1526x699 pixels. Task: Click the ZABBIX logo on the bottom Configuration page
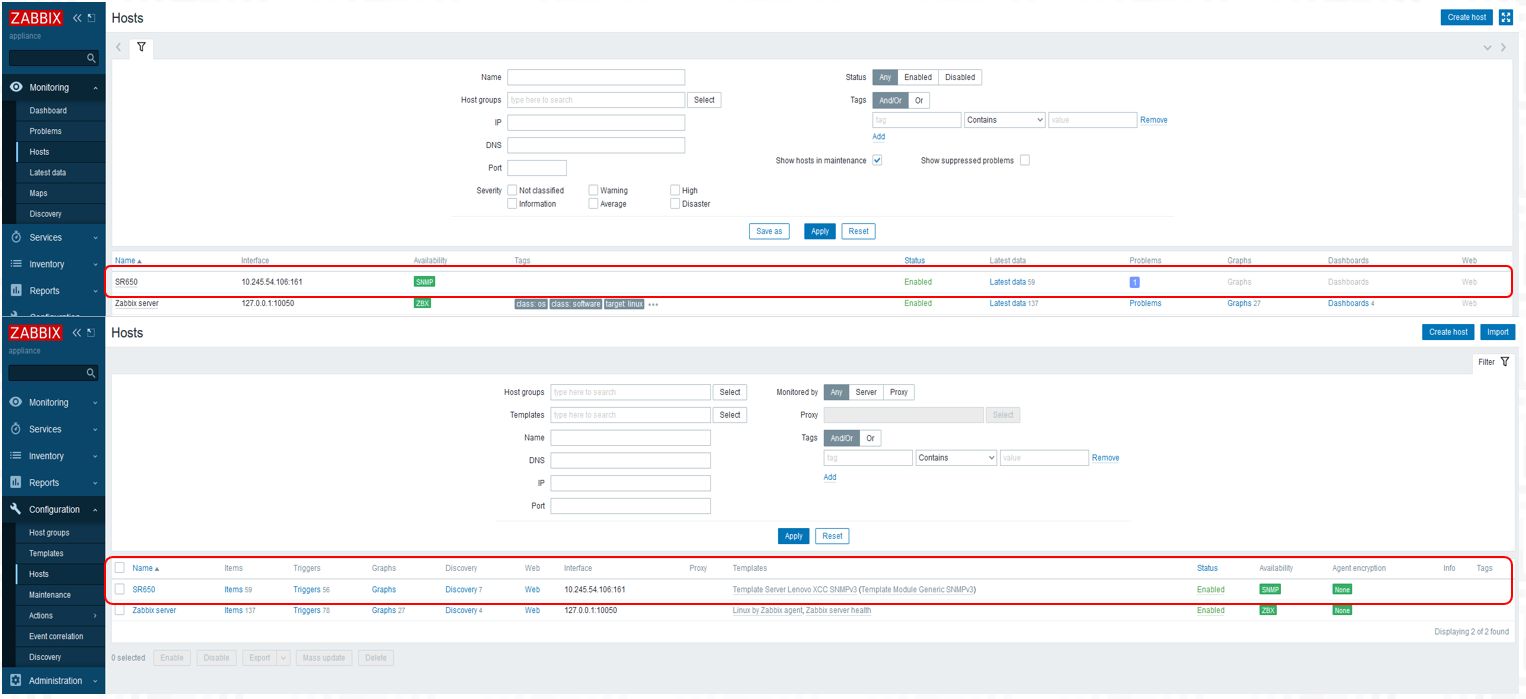tap(37, 332)
